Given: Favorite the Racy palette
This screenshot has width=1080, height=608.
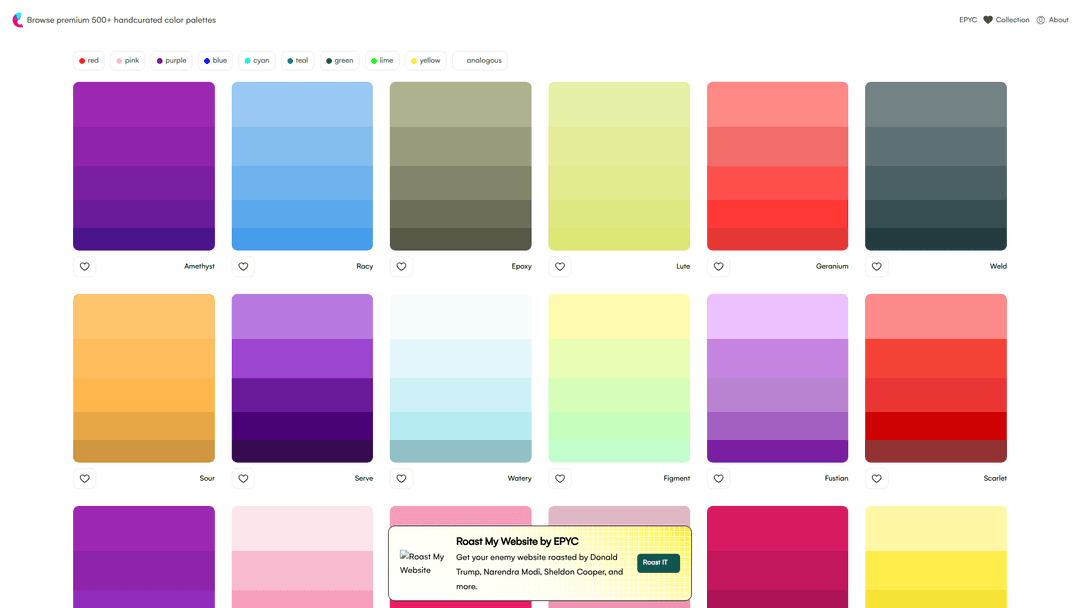Looking at the screenshot, I should coord(243,267).
